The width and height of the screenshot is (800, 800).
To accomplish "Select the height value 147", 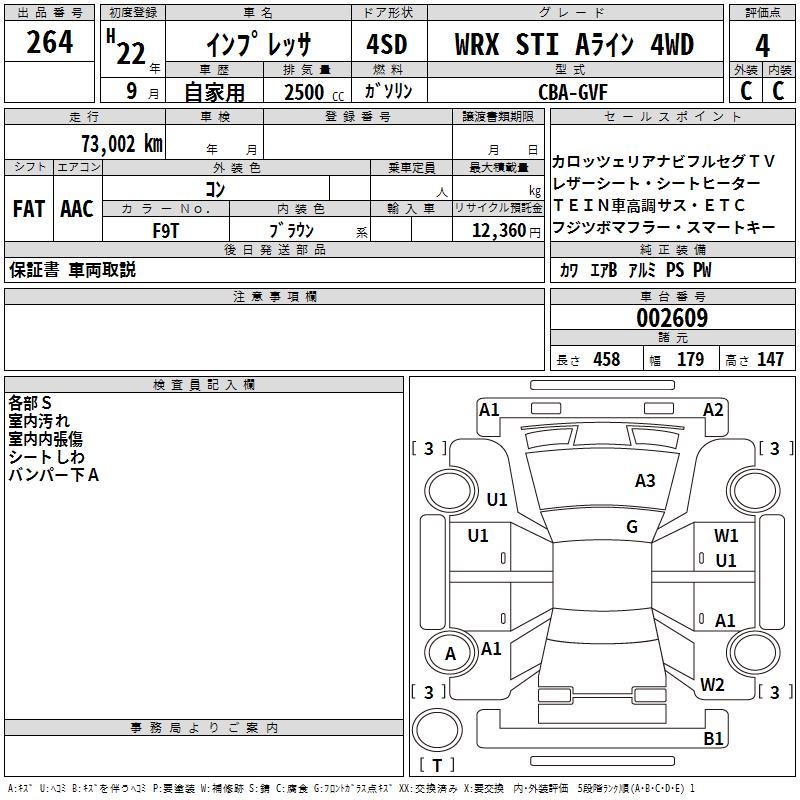I will 770,359.
